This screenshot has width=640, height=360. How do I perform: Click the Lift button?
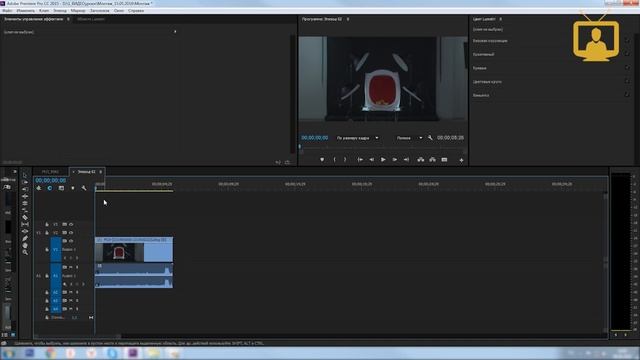(x=420, y=160)
